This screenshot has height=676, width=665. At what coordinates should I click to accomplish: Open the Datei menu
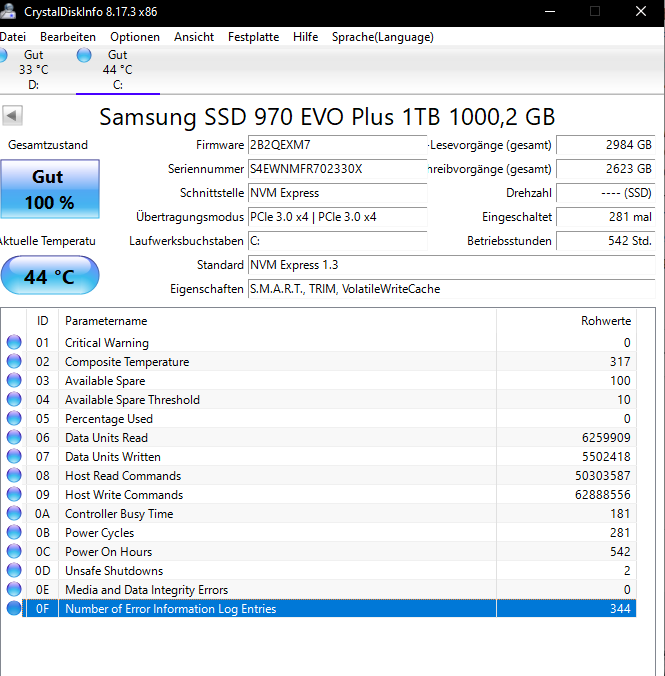click(13, 37)
